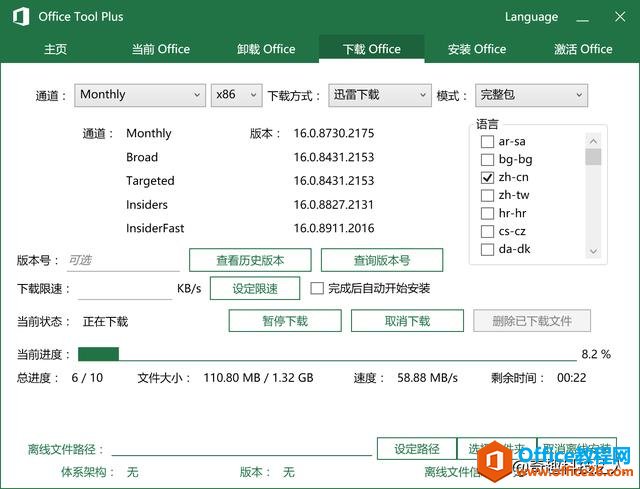This screenshot has height=489, width=640.
Task: Switch to the 卸载 Office tab
Action: [266, 49]
